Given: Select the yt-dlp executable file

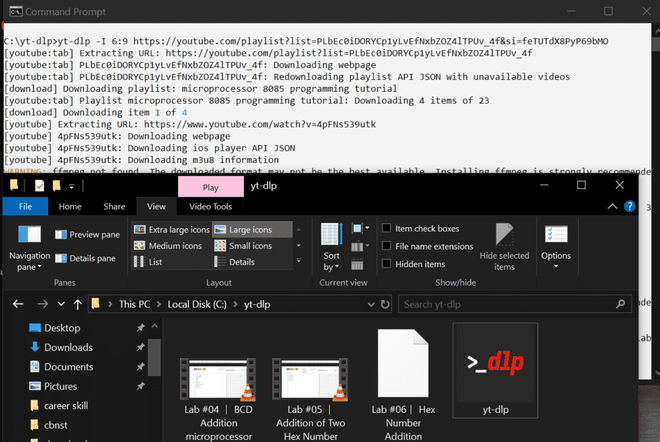Looking at the screenshot, I should [495, 370].
